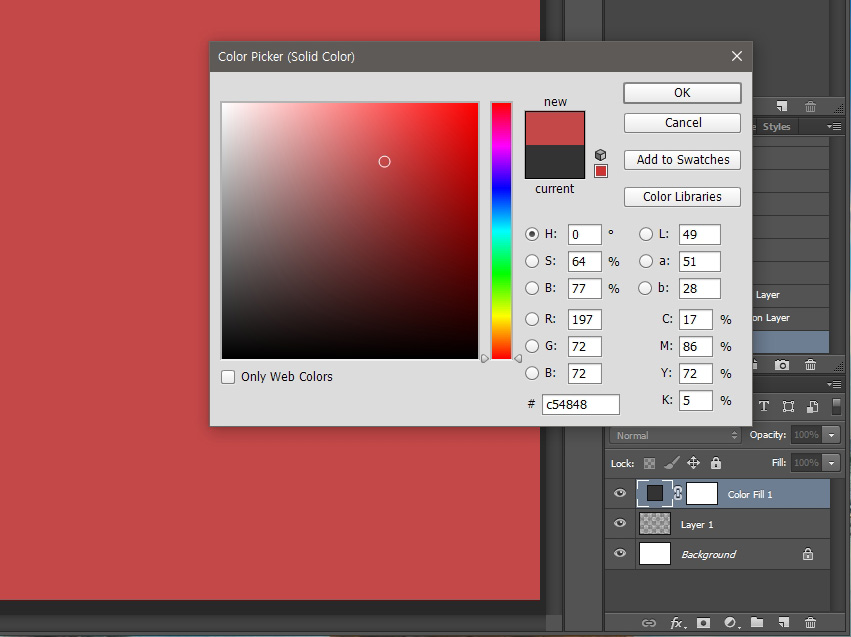Open the Normal blend mode dropdown

pos(675,435)
